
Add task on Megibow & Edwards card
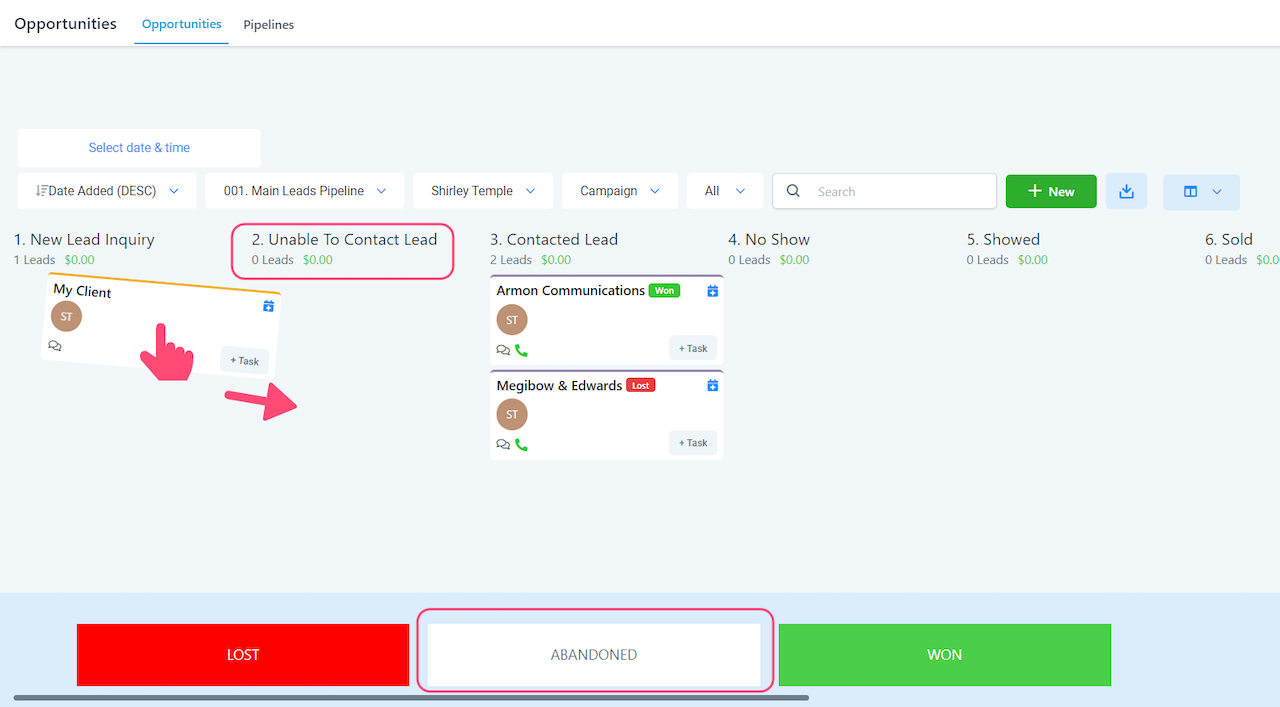click(x=693, y=442)
